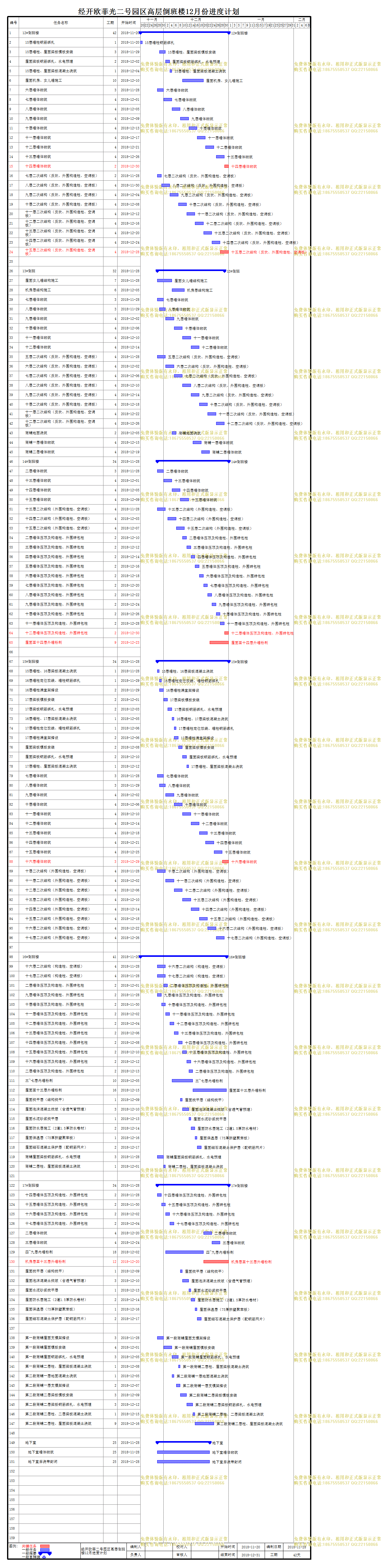The width and height of the screenshot is (381, 1568).
Task: Select row 122 summary task 17#倒班楼
Action: point(31,1185)
